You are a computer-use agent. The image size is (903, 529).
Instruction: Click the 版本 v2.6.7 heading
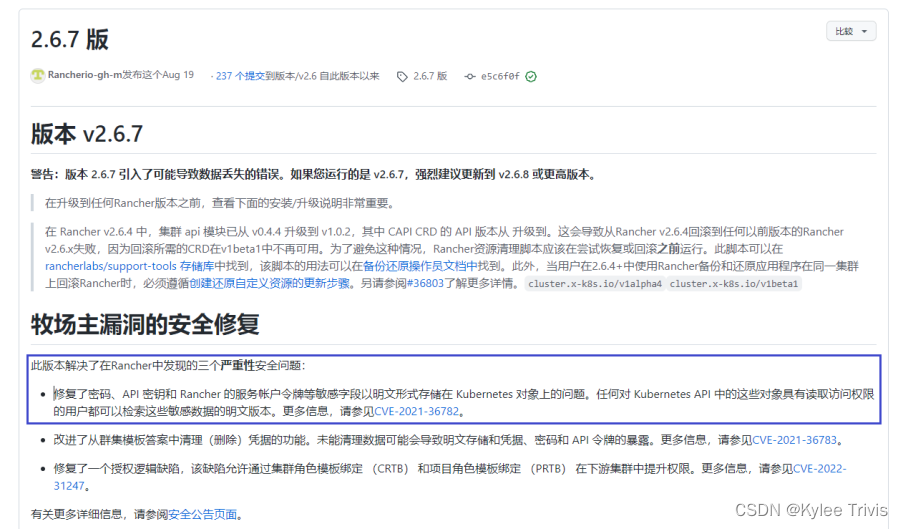tap(87, 134)
